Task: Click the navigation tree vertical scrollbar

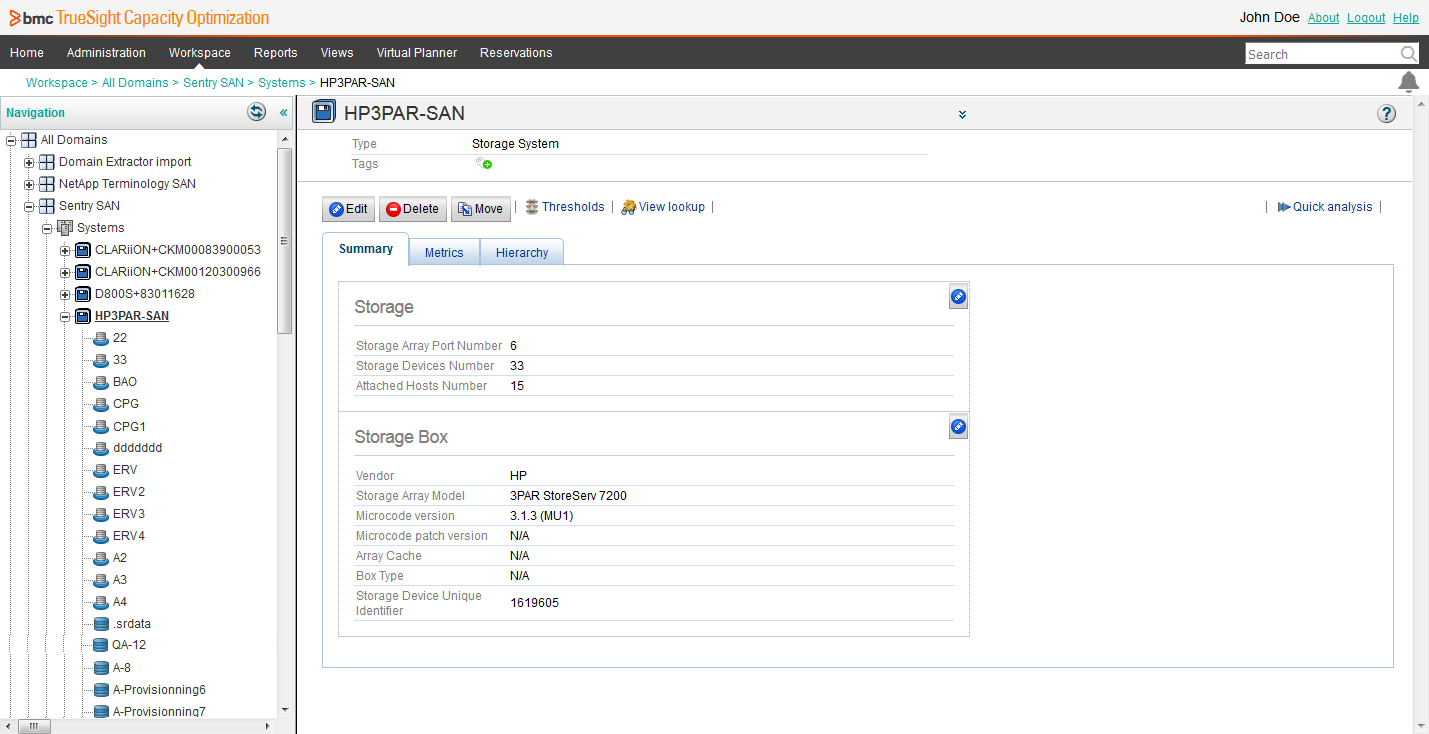Action: coord(285,240)
